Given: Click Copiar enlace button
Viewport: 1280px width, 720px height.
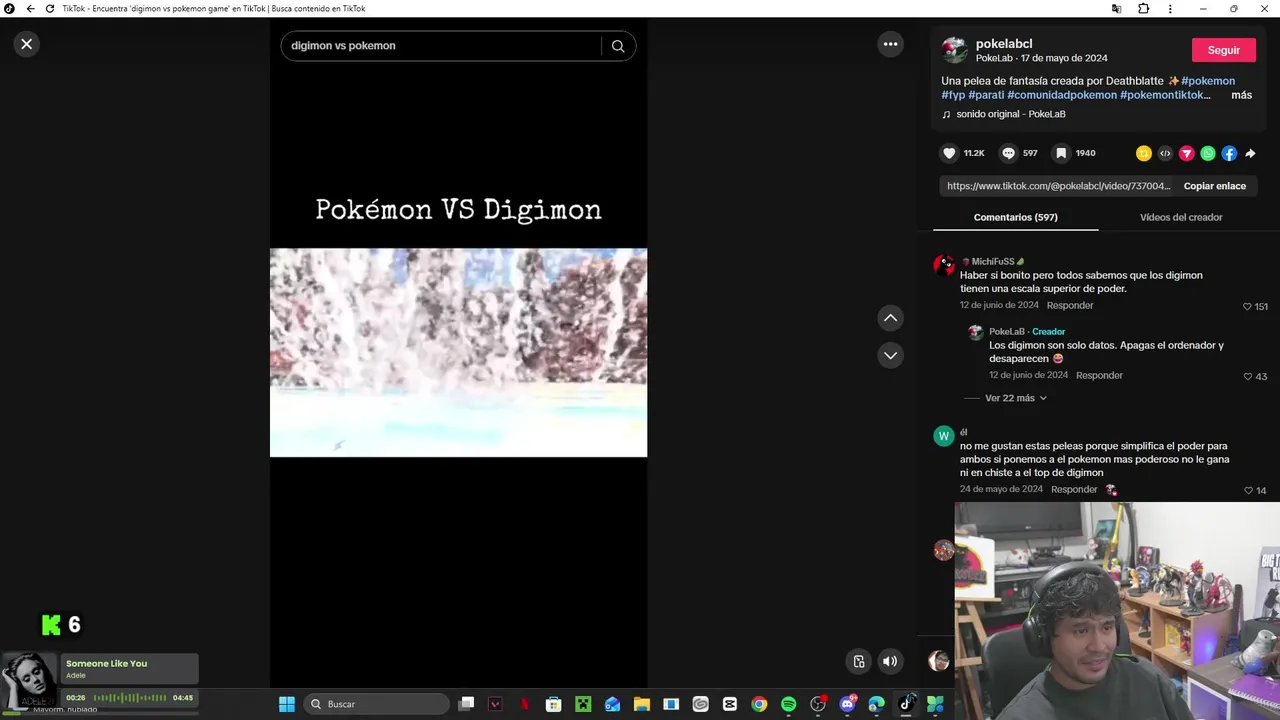Looking at the screenshot, I should (1214, 186).
